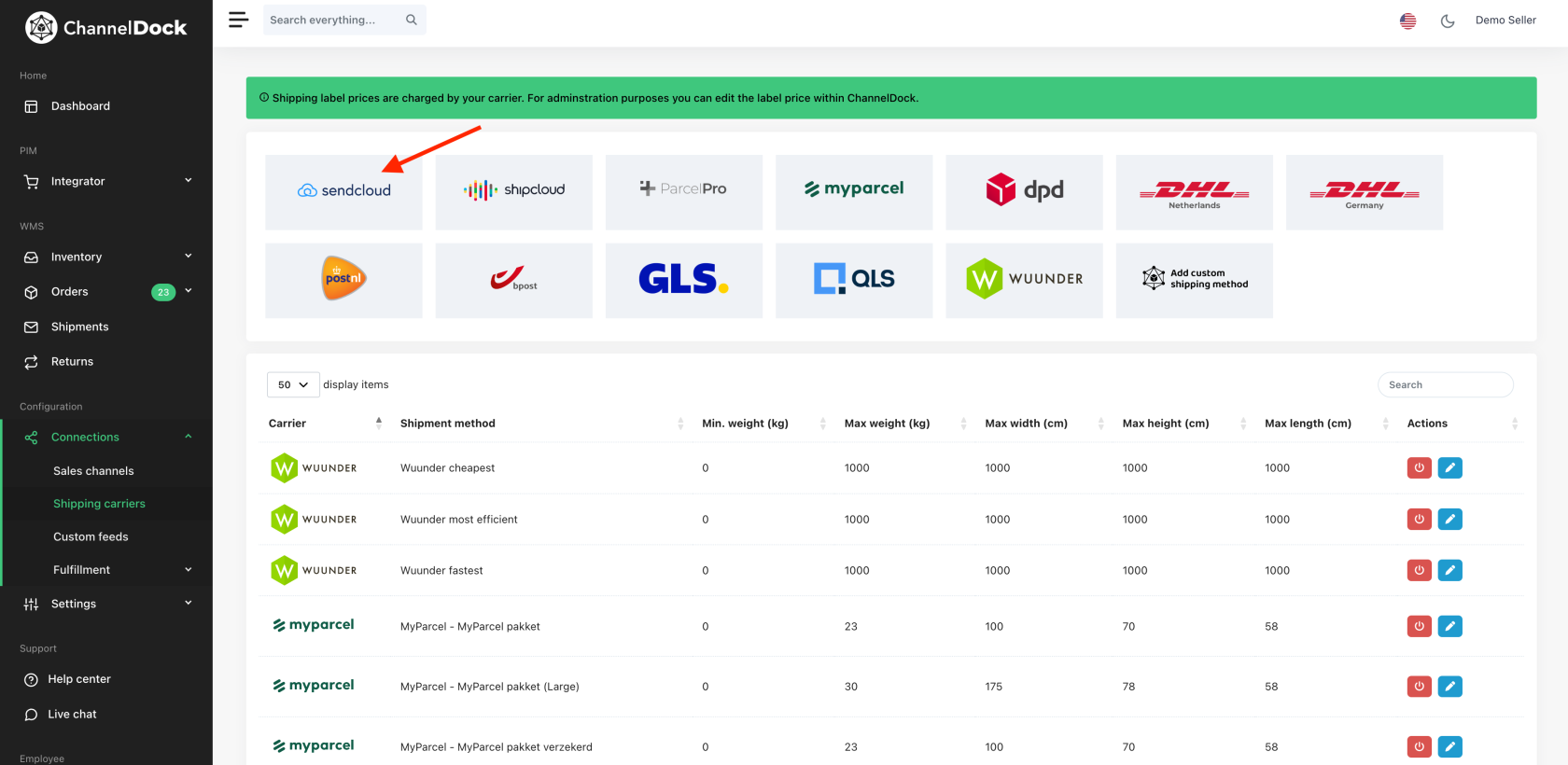Open Shipping carriers submenu item
1568x765 pixels.
(99, 504)
